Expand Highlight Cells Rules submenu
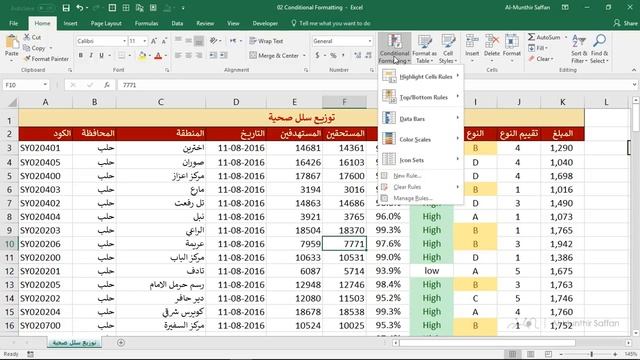This screenshot has width=640, height=360. [x=421, y=76]
